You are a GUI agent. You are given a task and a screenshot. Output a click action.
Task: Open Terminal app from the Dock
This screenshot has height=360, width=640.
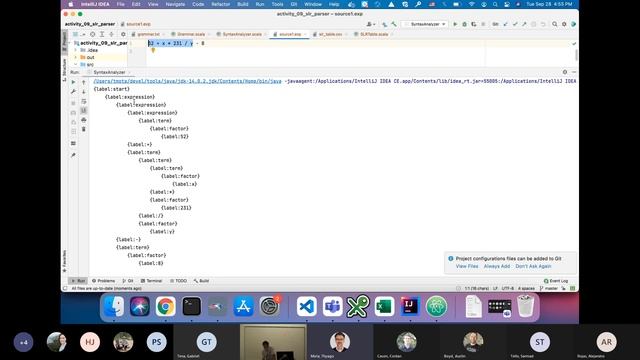click(191, 306)
